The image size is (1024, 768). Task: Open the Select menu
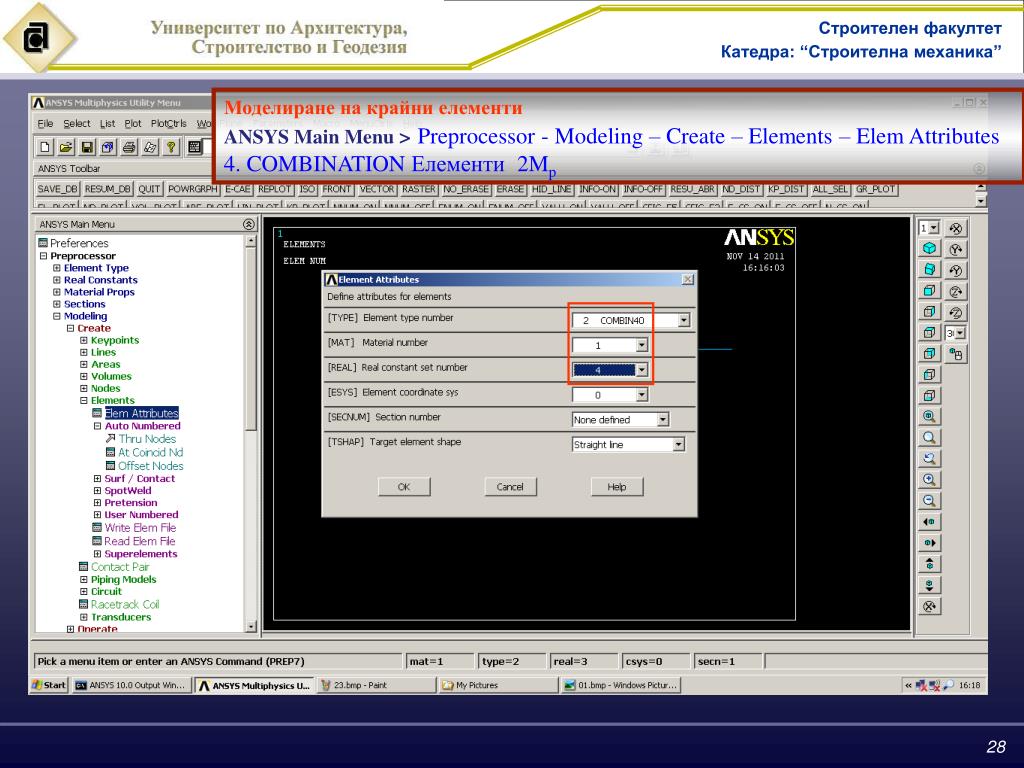coord(76,123)
